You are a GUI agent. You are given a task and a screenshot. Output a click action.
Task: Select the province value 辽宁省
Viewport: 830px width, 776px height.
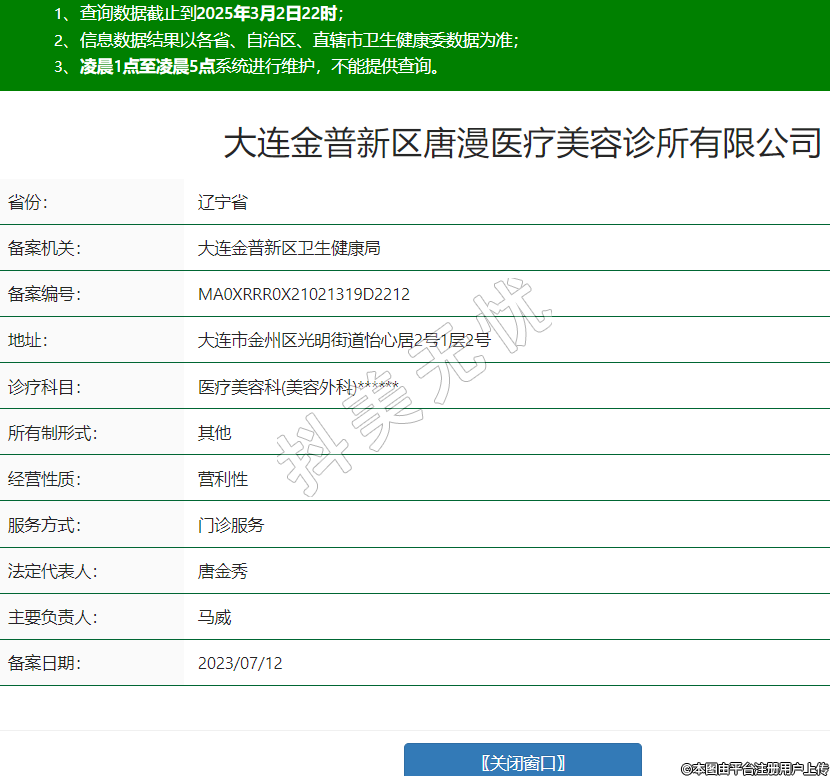[x=222, y=202]
